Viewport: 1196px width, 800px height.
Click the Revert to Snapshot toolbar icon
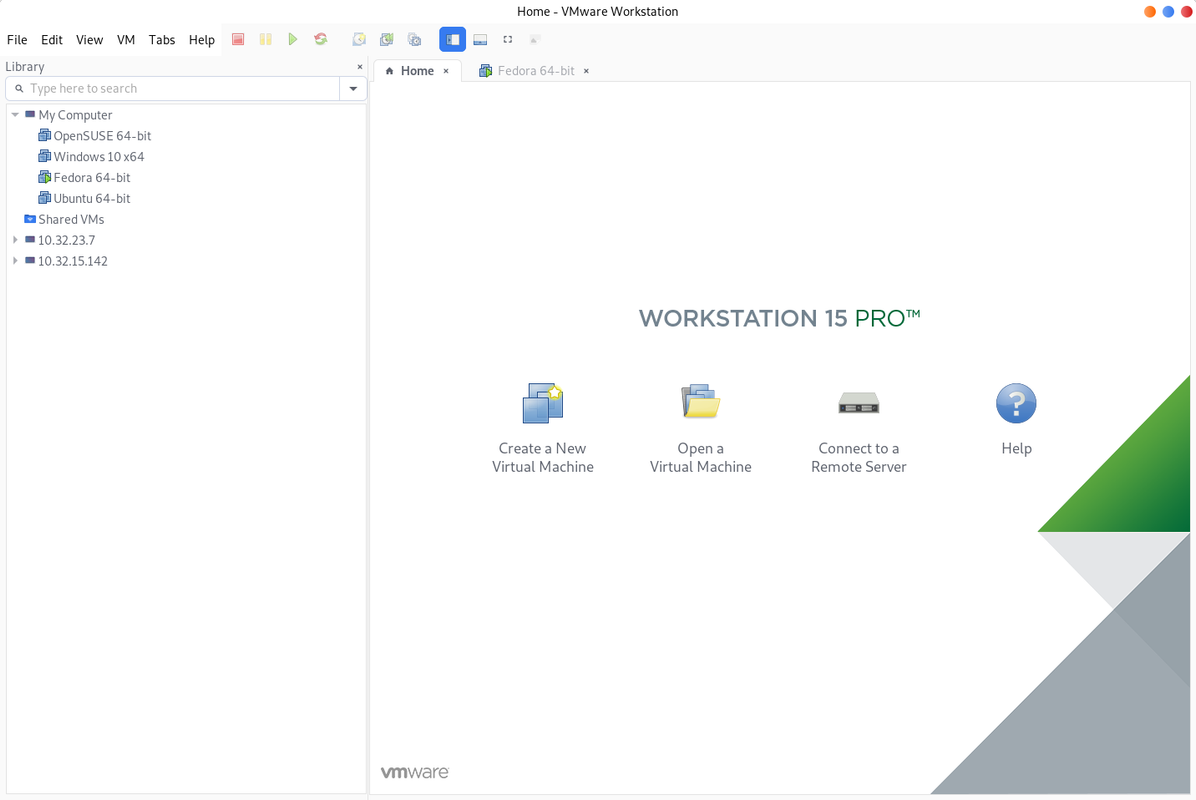[x=387, y=39]
